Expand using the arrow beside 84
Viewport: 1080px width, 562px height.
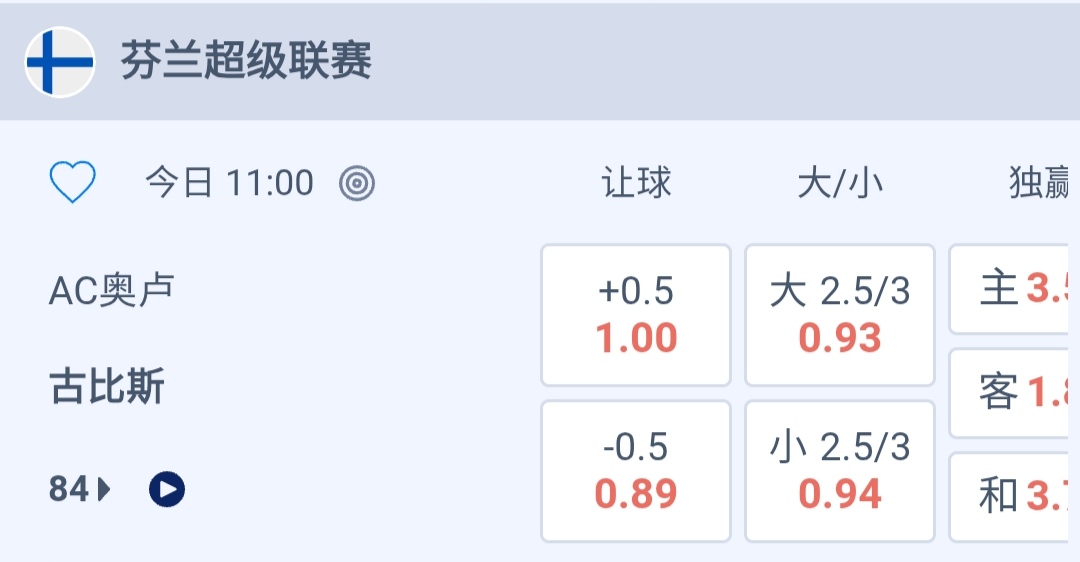click(104, 490)
